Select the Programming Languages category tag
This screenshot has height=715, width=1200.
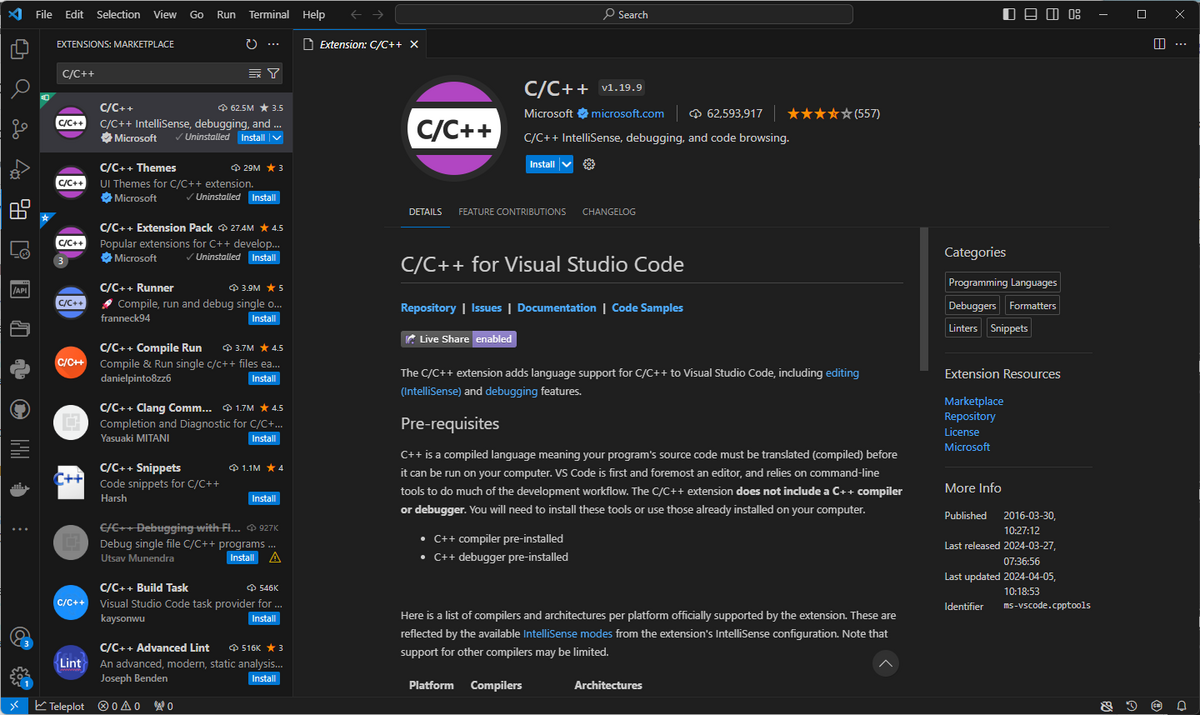(1002, 283)
